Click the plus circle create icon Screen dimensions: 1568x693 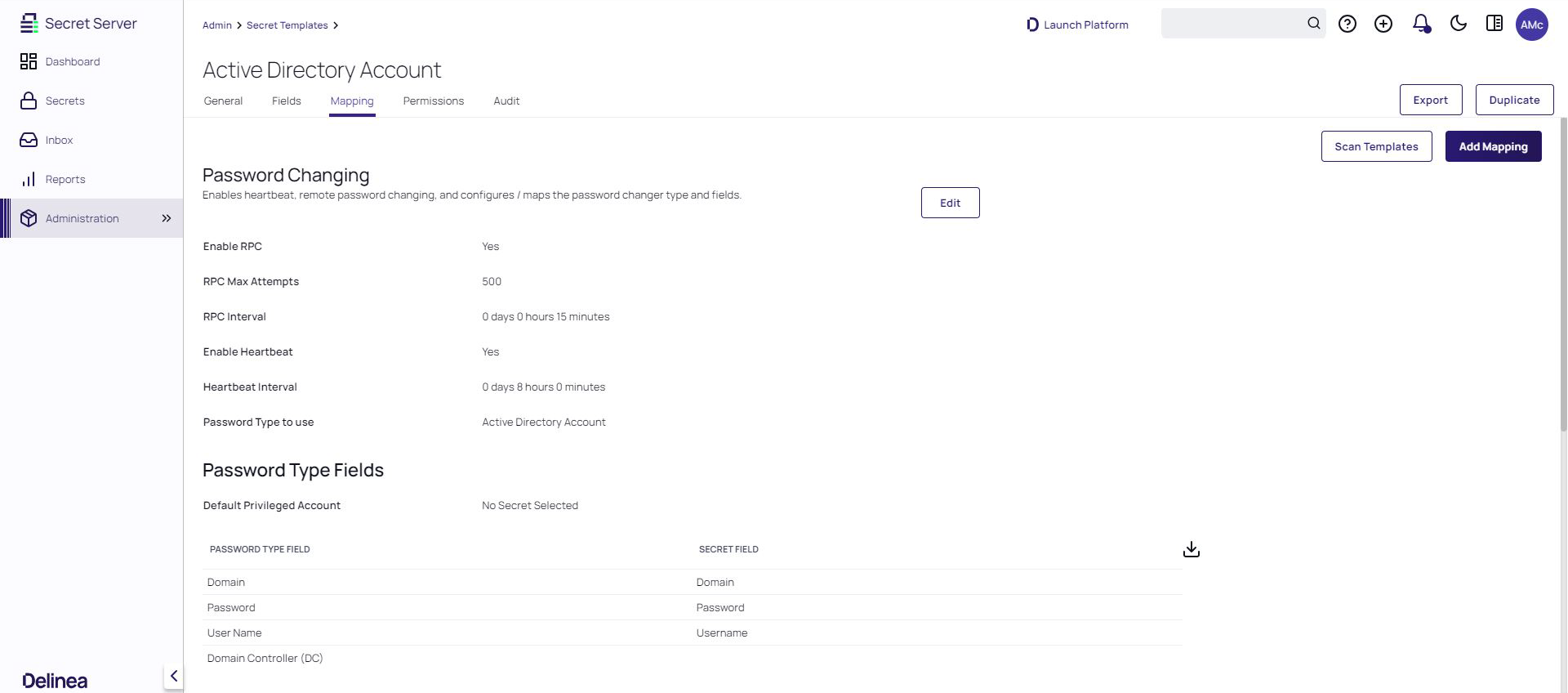(1383, 24)
